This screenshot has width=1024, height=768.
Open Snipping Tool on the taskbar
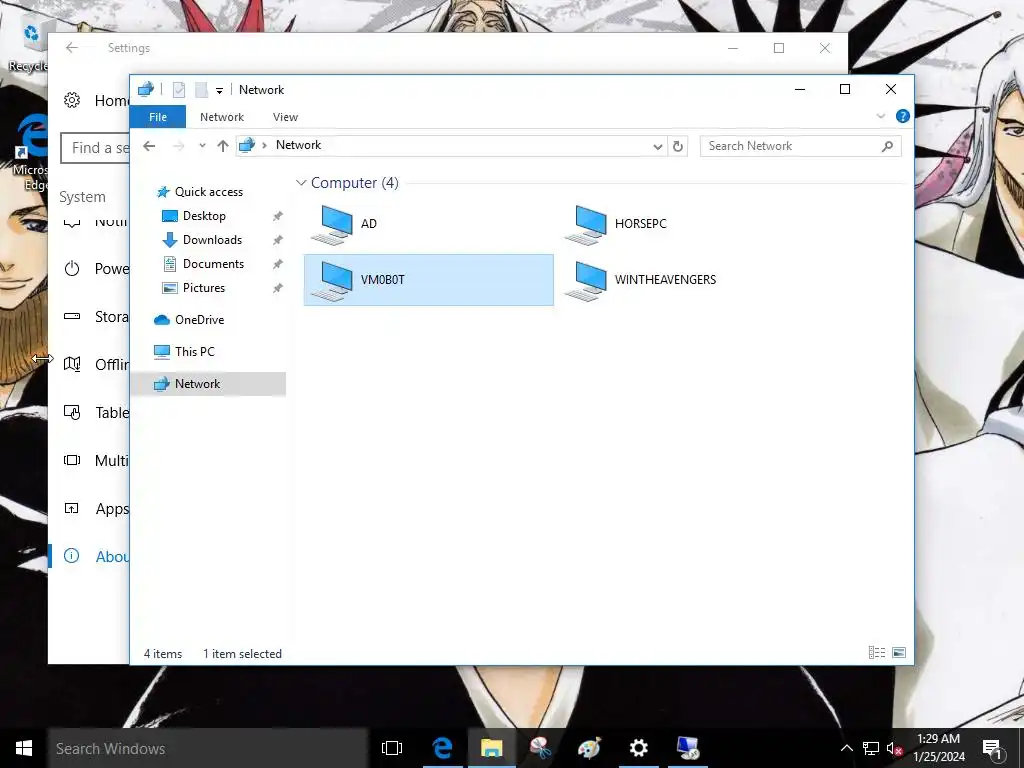541,748
